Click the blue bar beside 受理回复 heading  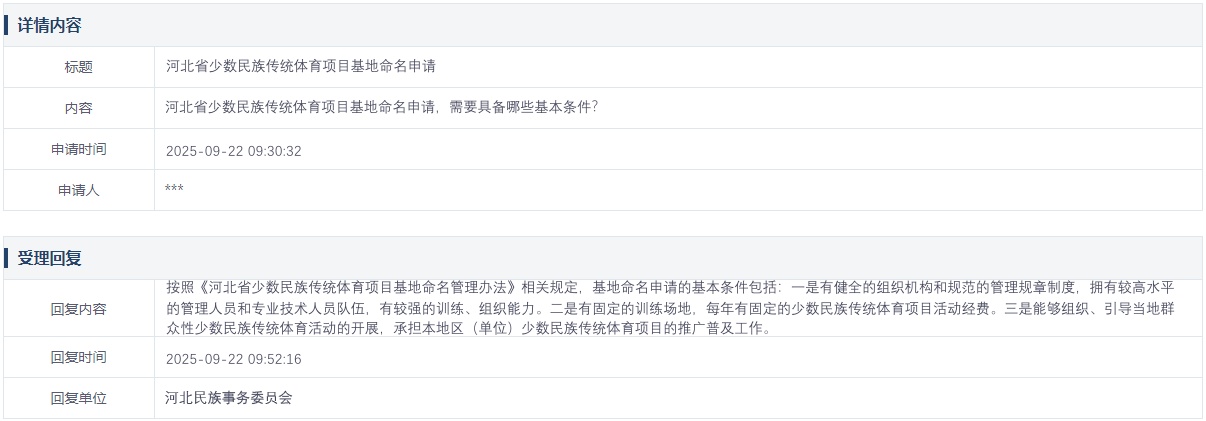pos(6,258)
